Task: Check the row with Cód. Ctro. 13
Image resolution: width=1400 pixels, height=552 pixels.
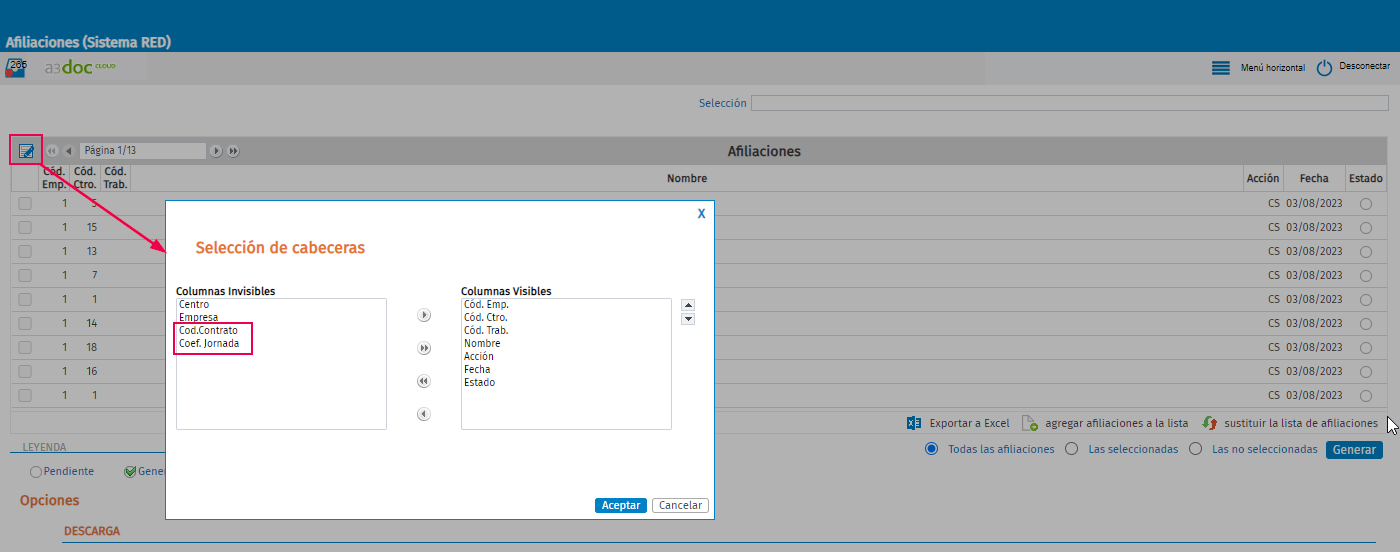Action: 25,251
